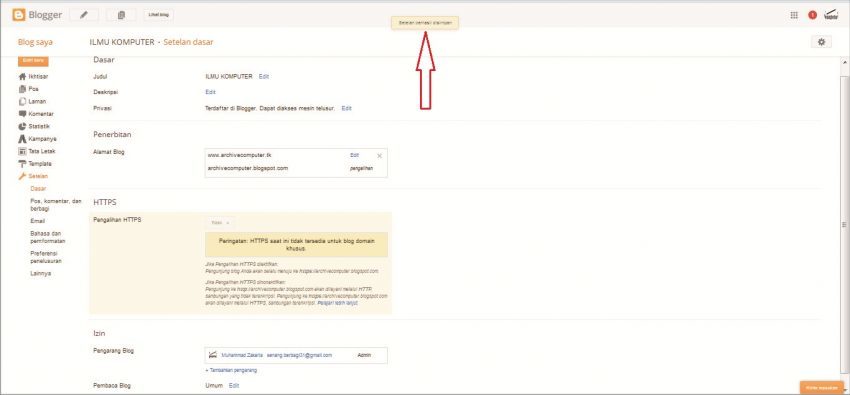Open the Pengalihan HTTPS dropdown
This screenshot has width=850, height=395.
pos(220,223)
